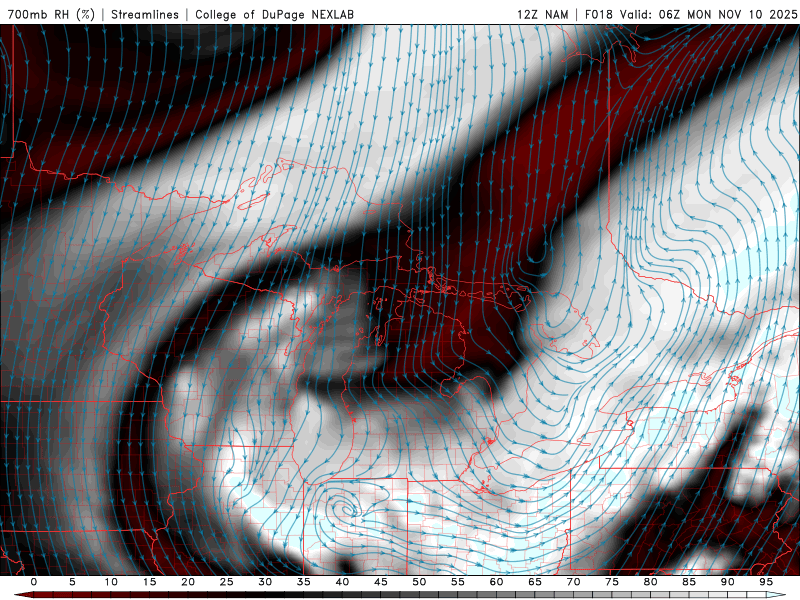The width and height of the screenshot is (800, 600).
Task: Select the colorbar value "10"
Action: 111,582
